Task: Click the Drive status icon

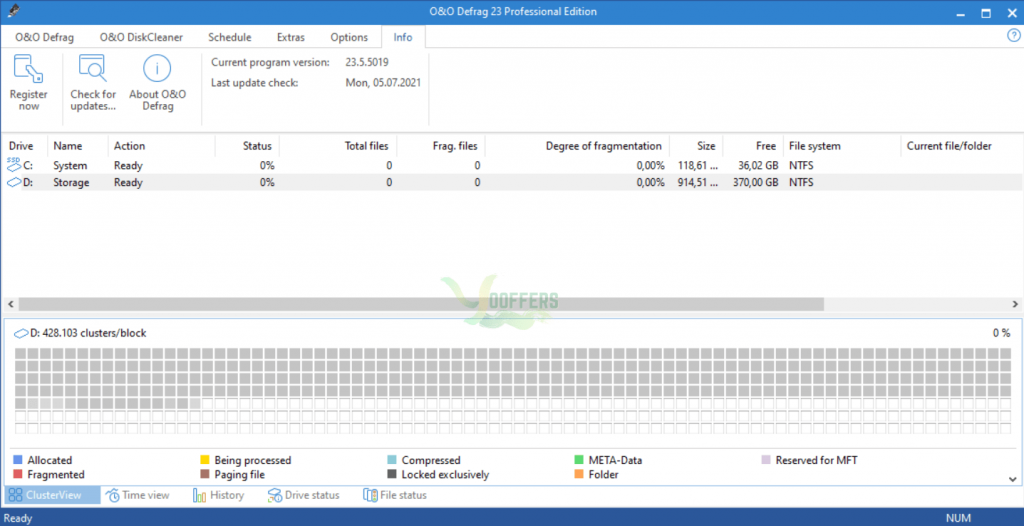Action: coord(275,495)
